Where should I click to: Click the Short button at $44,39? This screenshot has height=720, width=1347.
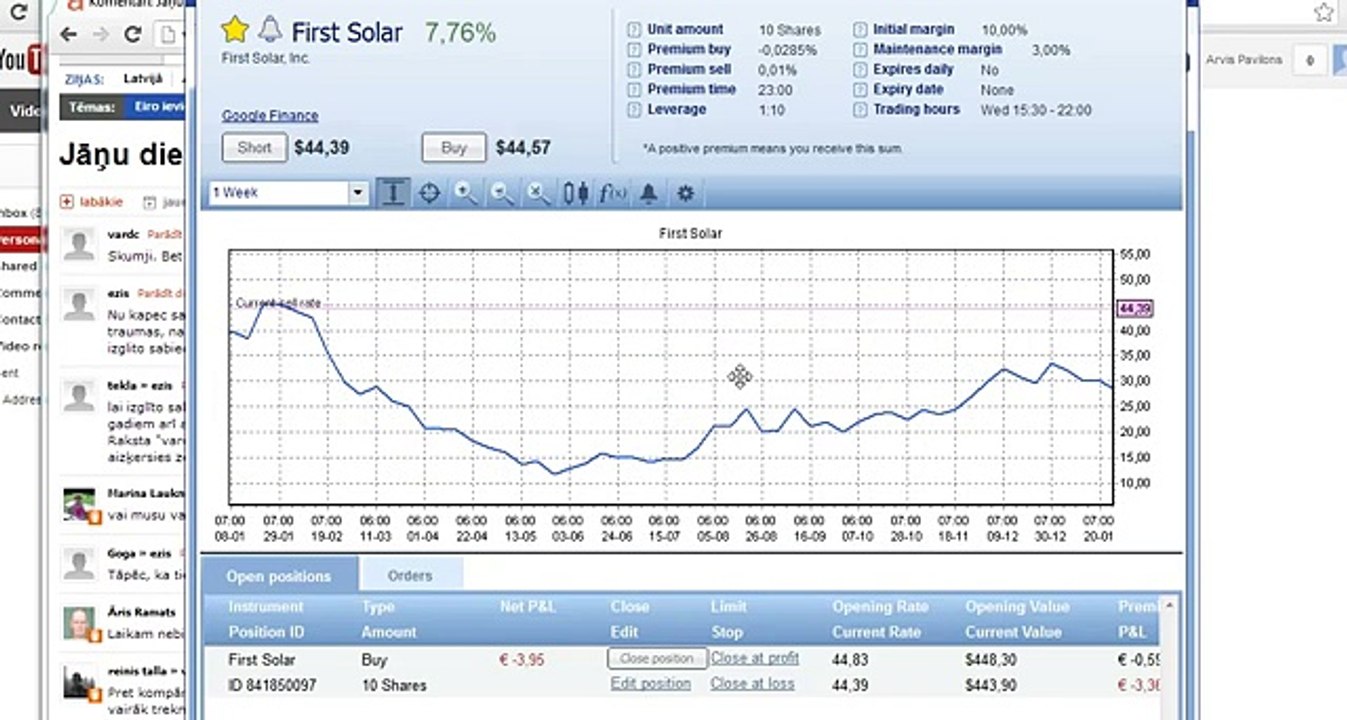(254, 148)
